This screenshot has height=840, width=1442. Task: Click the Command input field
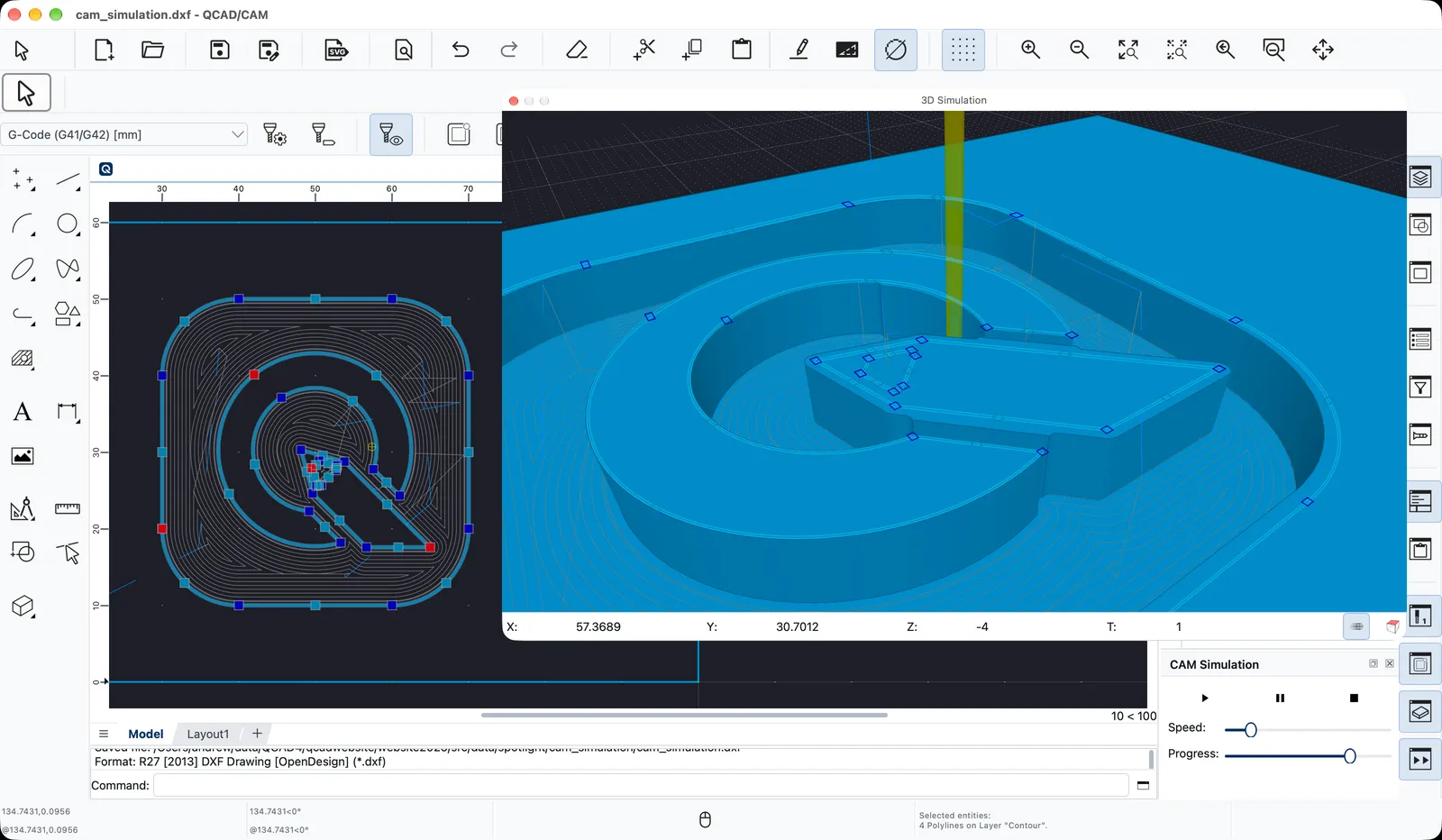point(641,785)
